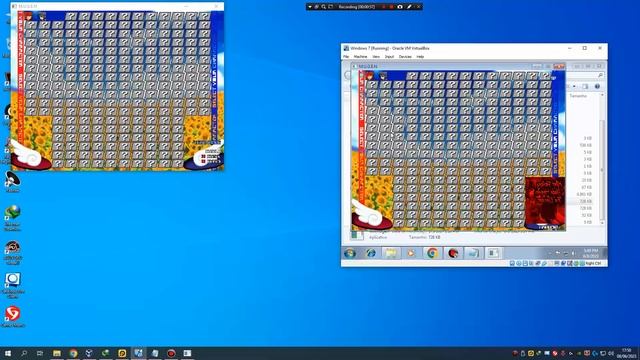
Task: Take a screenshot with recorder camera icon
Action: (400, 7)
